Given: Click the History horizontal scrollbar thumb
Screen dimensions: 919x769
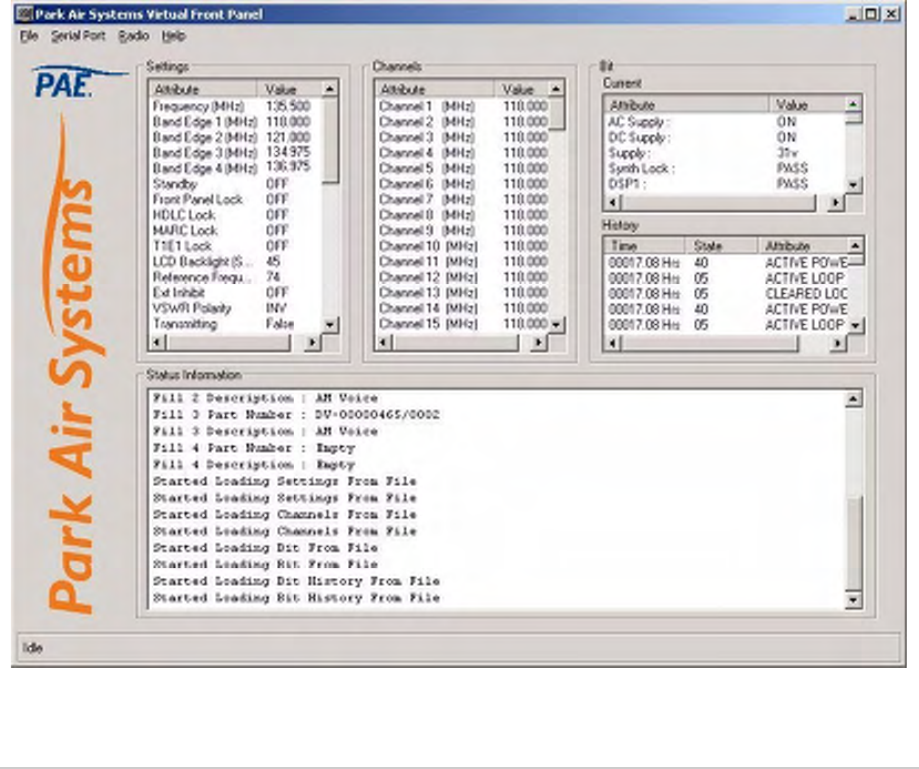Looking at the screenshot, I should [709, 343].
